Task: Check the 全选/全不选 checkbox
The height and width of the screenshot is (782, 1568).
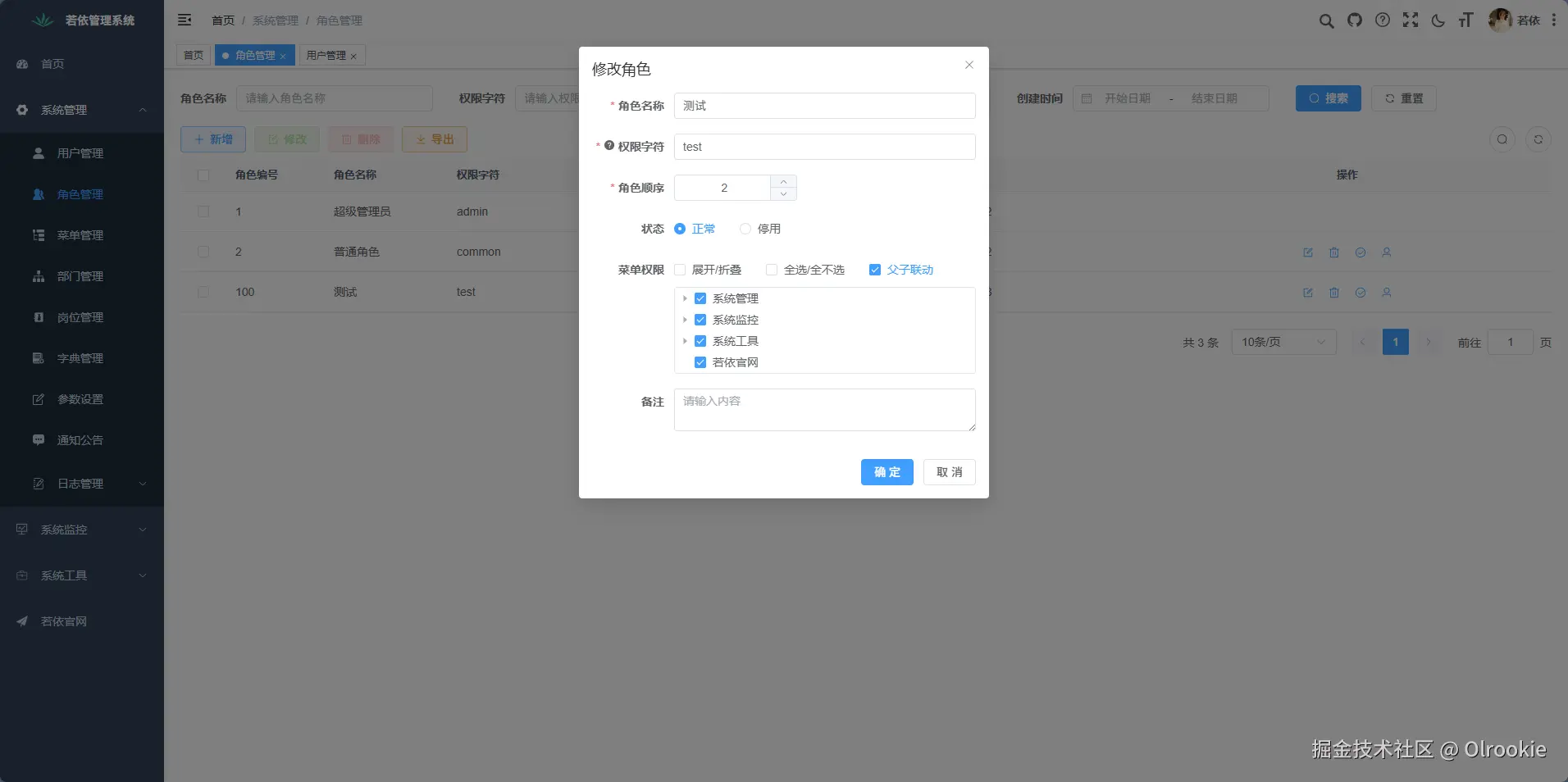Action: tap(771, 270)
